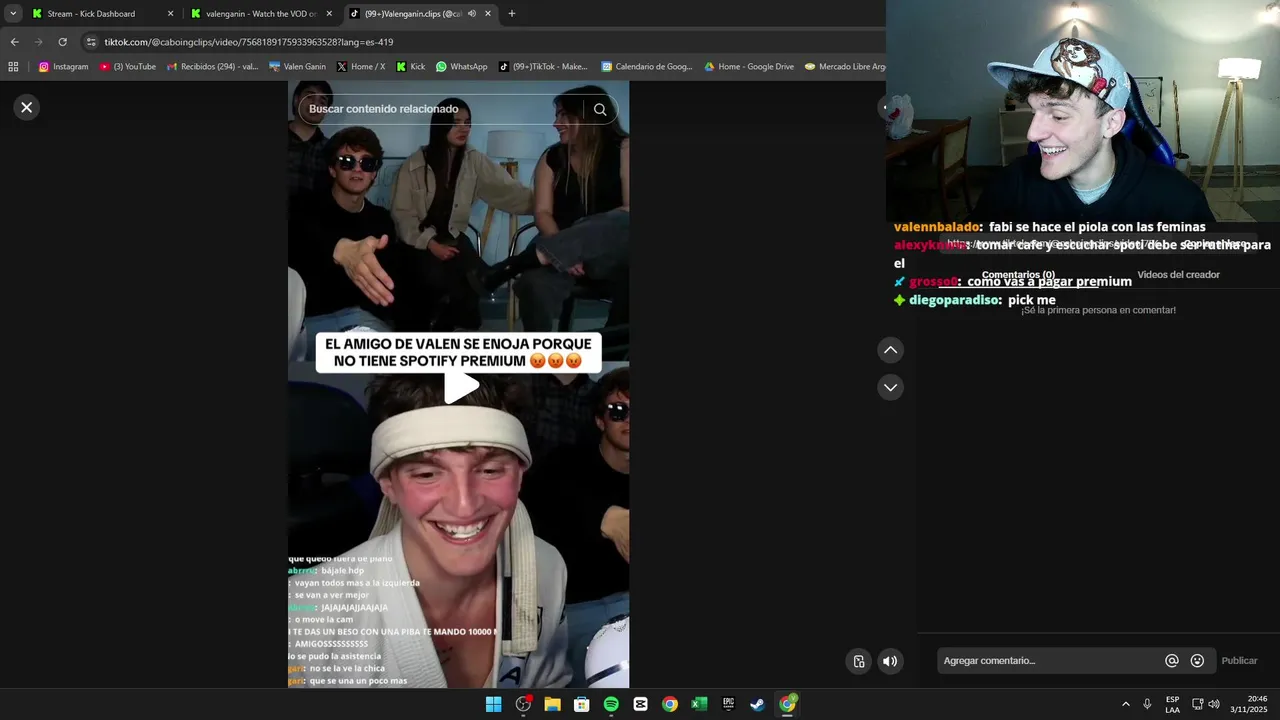Expand the system tray hidden icons
This screenshot has width=1280, height=720.
[x=1125, y=704]
